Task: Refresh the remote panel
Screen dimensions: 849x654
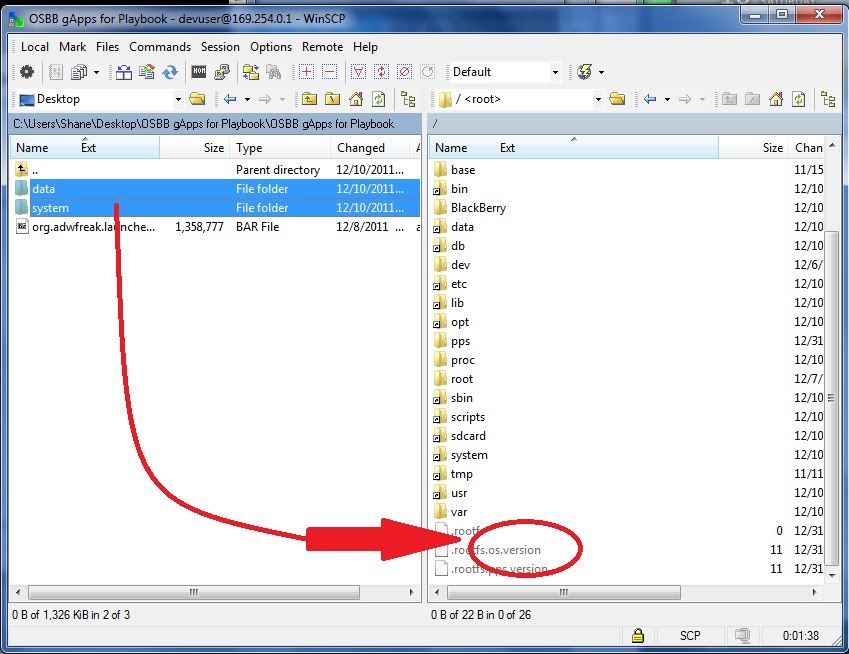Action: (x=799, y=99)
